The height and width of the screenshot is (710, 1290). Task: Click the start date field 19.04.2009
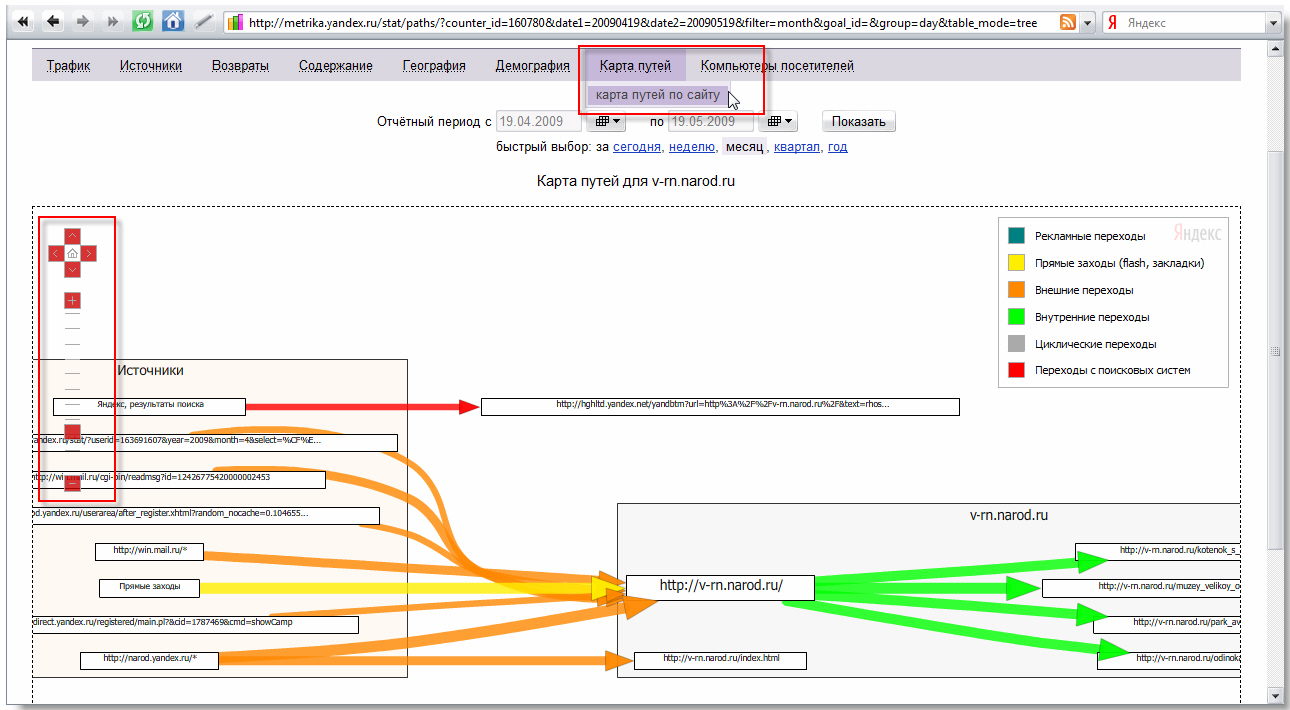coord(539,122)
